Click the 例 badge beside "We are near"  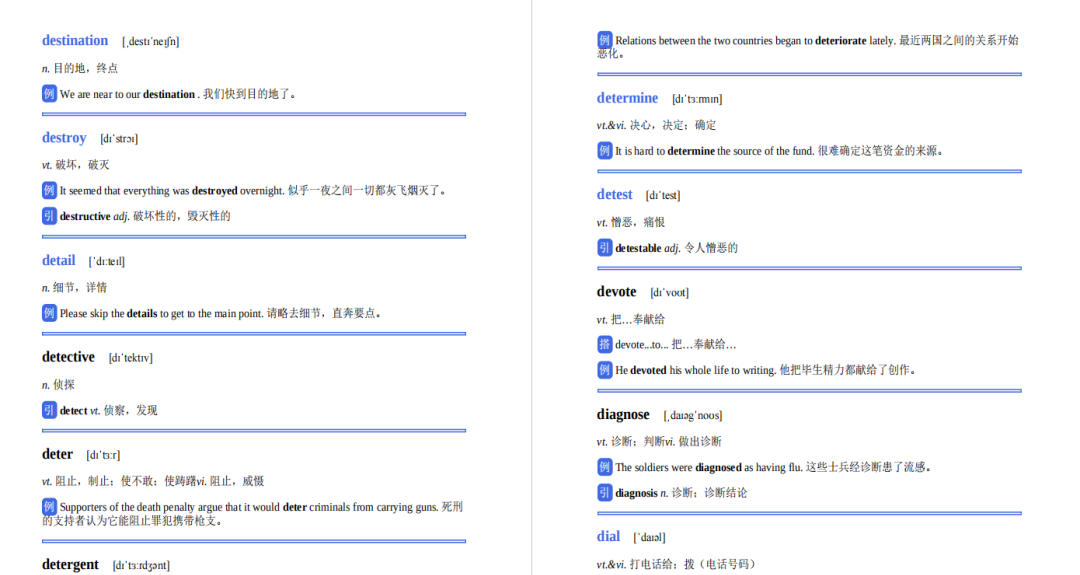[x=49, y=94]
